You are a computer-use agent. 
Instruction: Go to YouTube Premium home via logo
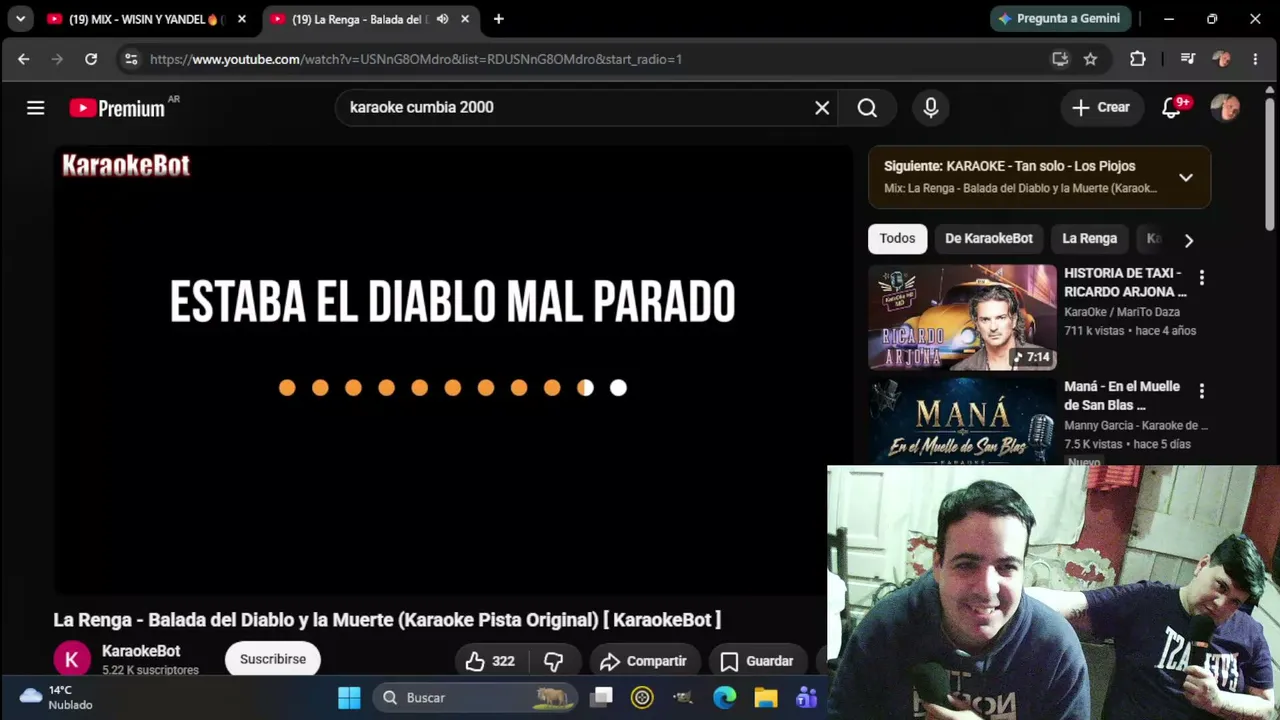118,108
